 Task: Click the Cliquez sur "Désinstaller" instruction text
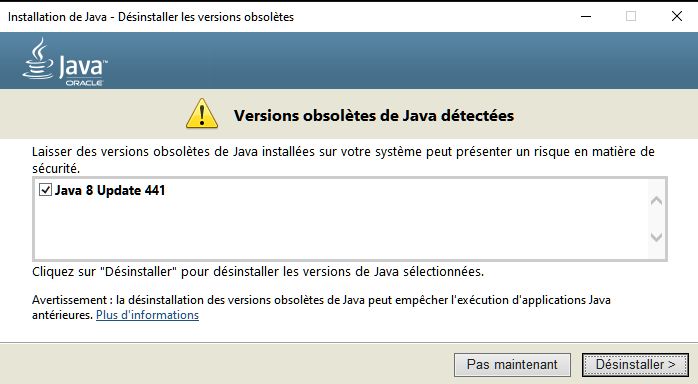click(258, 271)
